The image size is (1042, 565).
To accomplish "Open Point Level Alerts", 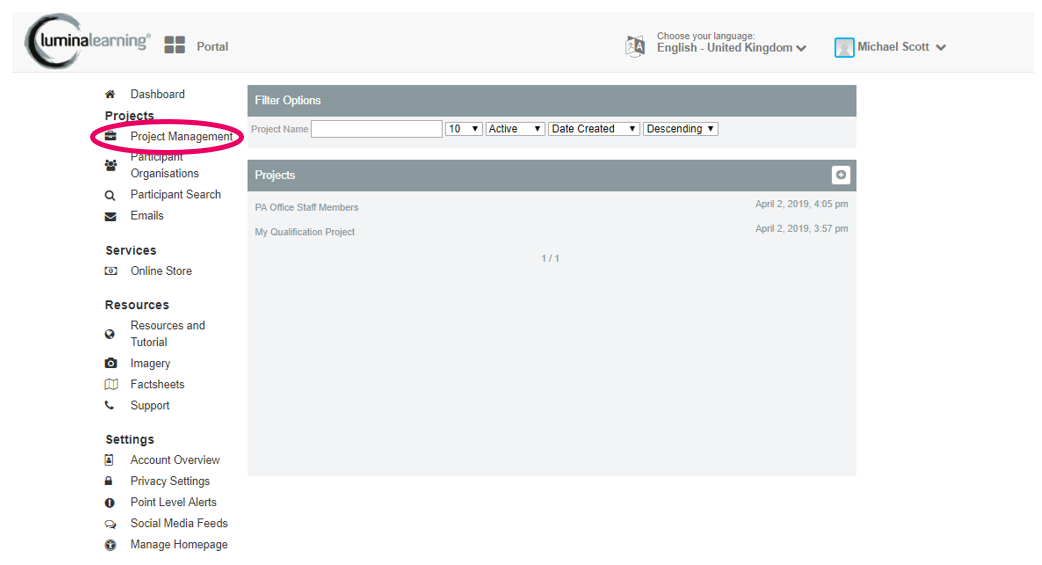I will coord(173,502).
